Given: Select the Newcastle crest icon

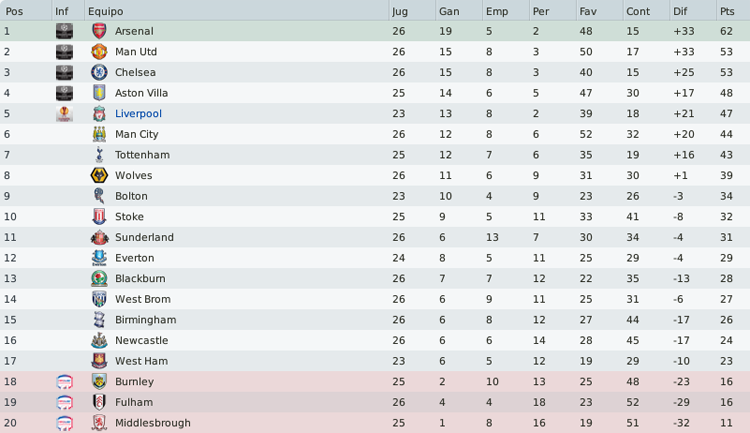Looking at the screenshot, I should click(99, 340).
